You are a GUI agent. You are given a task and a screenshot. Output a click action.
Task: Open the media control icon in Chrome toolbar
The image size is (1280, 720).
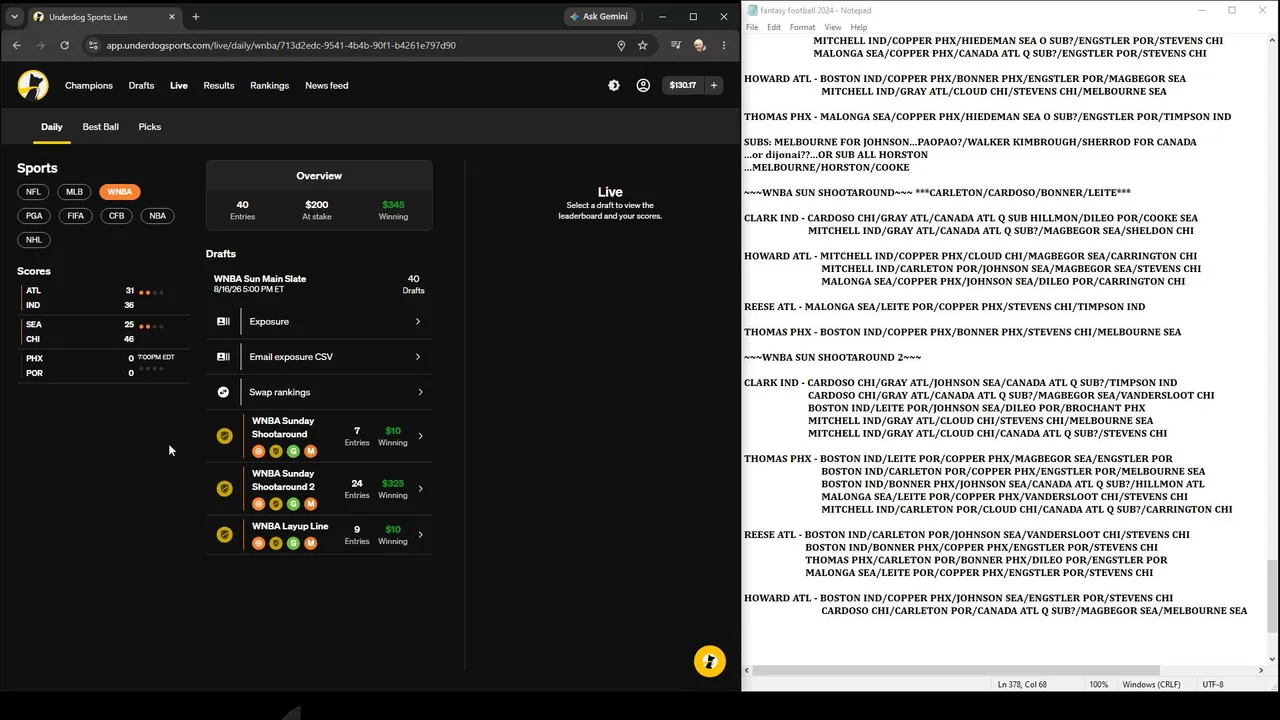[x=676, y=45]
